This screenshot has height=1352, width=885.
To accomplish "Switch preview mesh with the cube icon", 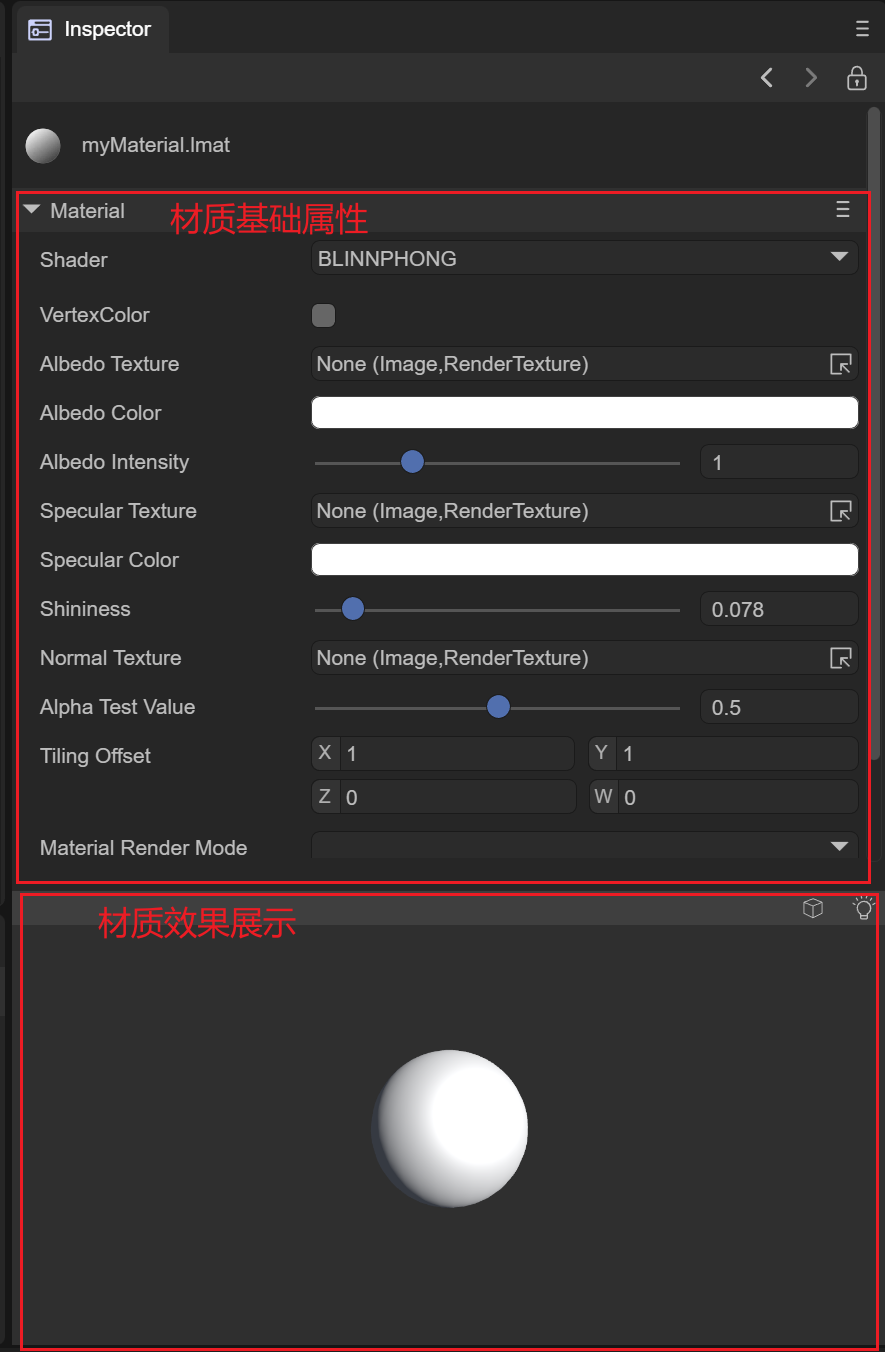I will click(x=813, y=908).
